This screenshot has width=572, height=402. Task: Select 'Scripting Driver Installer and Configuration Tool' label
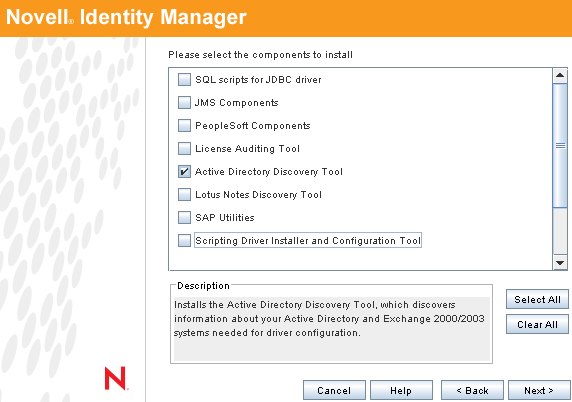(x=308, y=240)
